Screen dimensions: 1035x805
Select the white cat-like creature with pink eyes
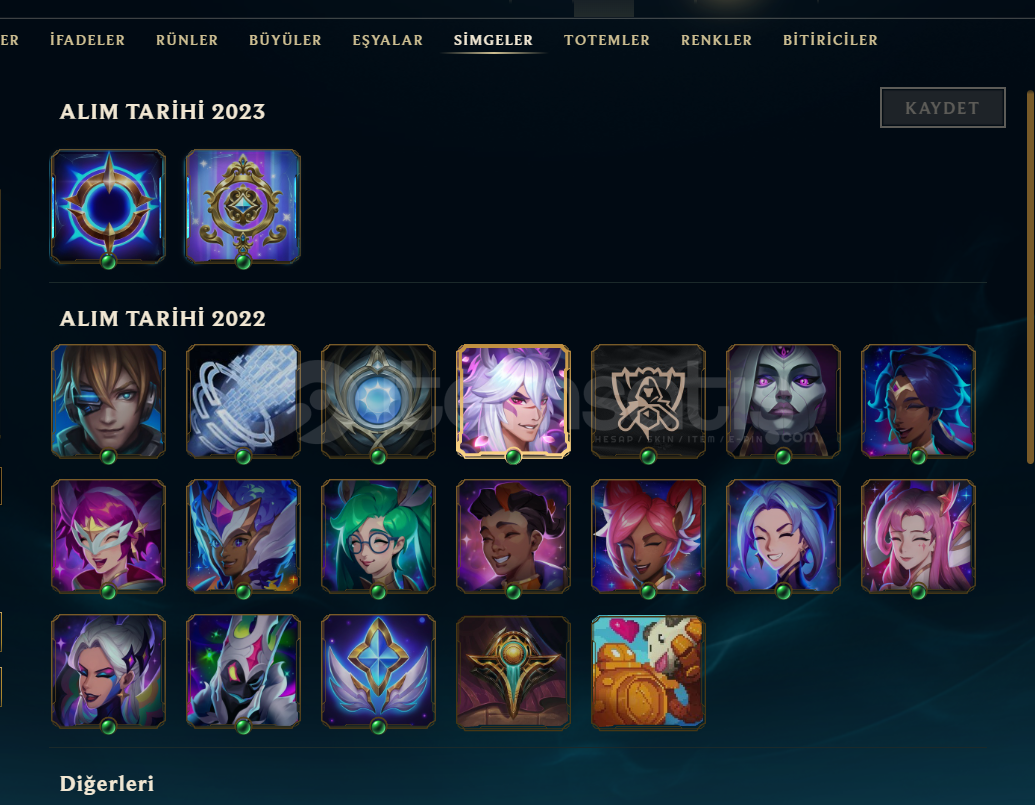click(243, 672)
